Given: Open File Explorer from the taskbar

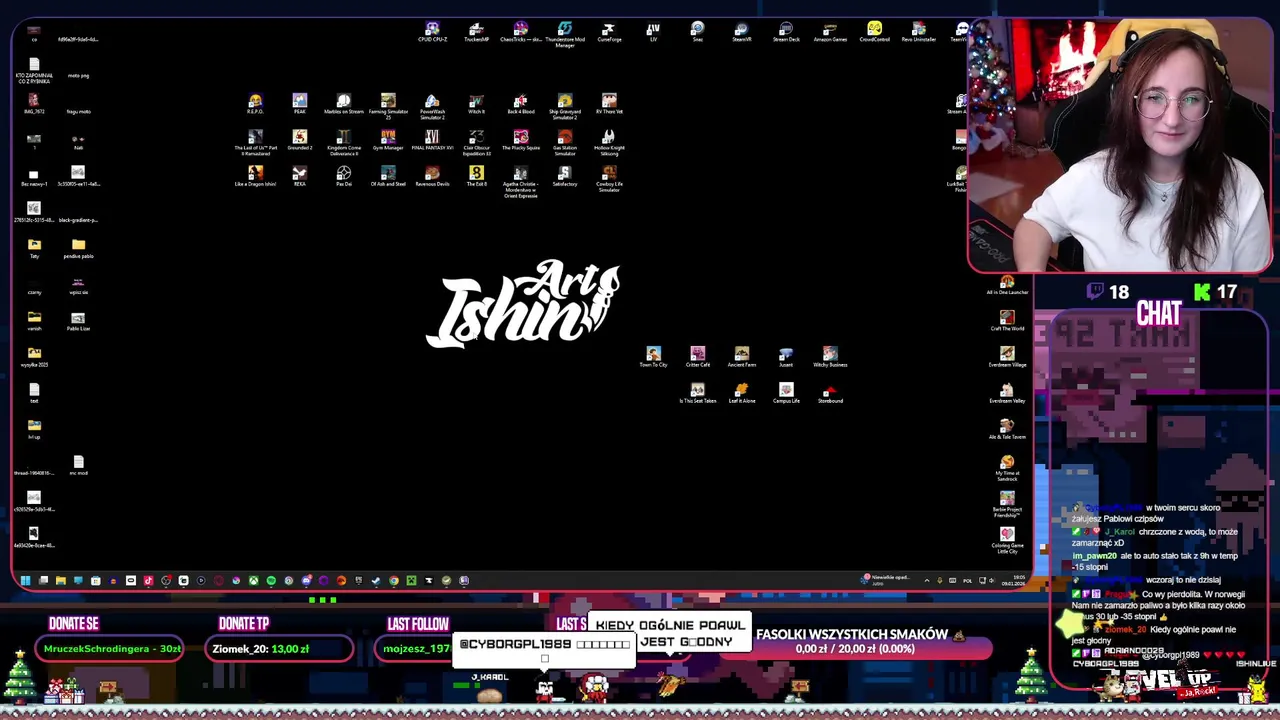Looking at the screenshot, I should [x=60, y=580].
